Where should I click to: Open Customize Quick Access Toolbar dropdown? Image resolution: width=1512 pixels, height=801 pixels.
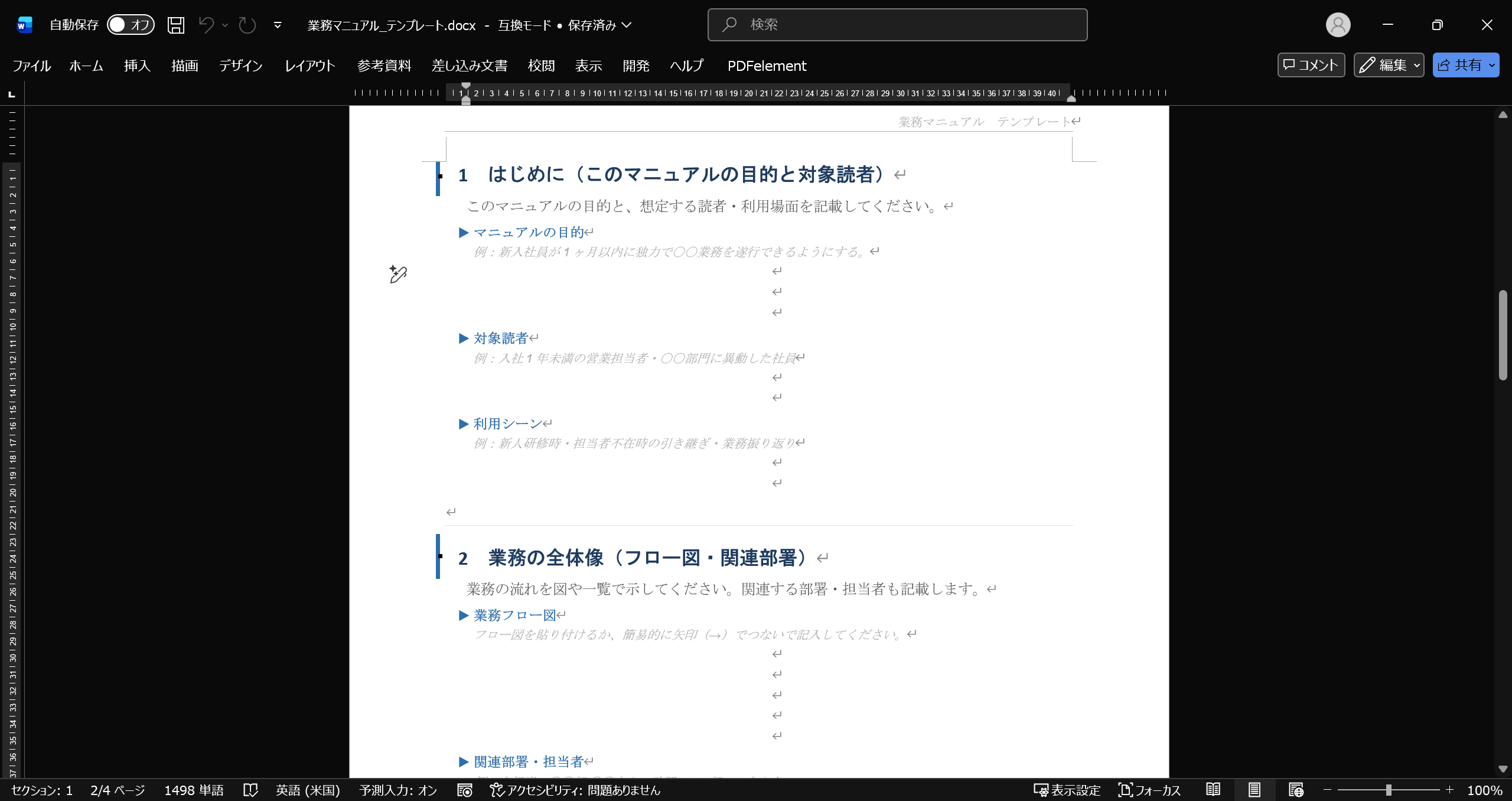278,25
